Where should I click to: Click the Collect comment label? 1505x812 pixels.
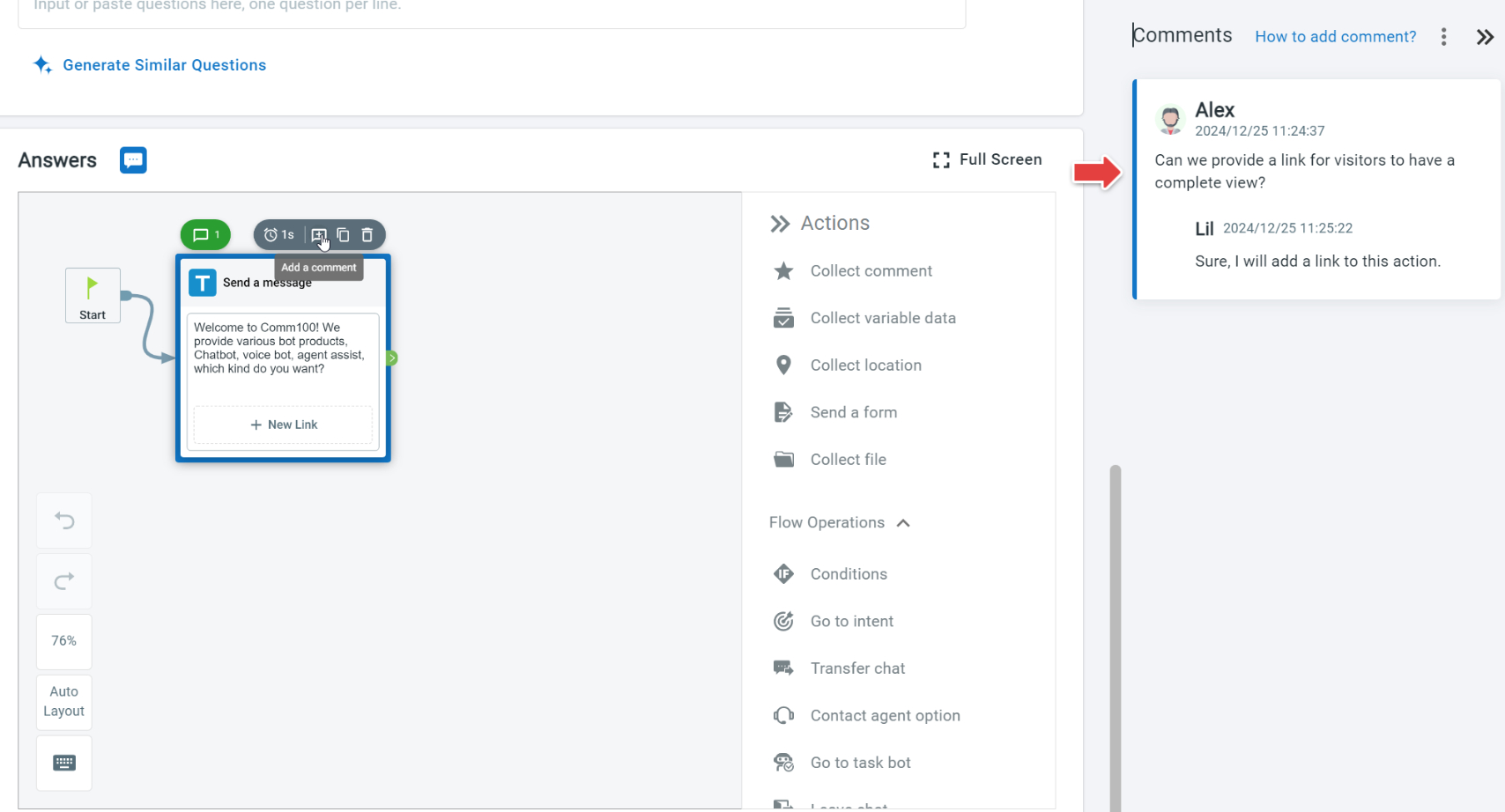871,271
